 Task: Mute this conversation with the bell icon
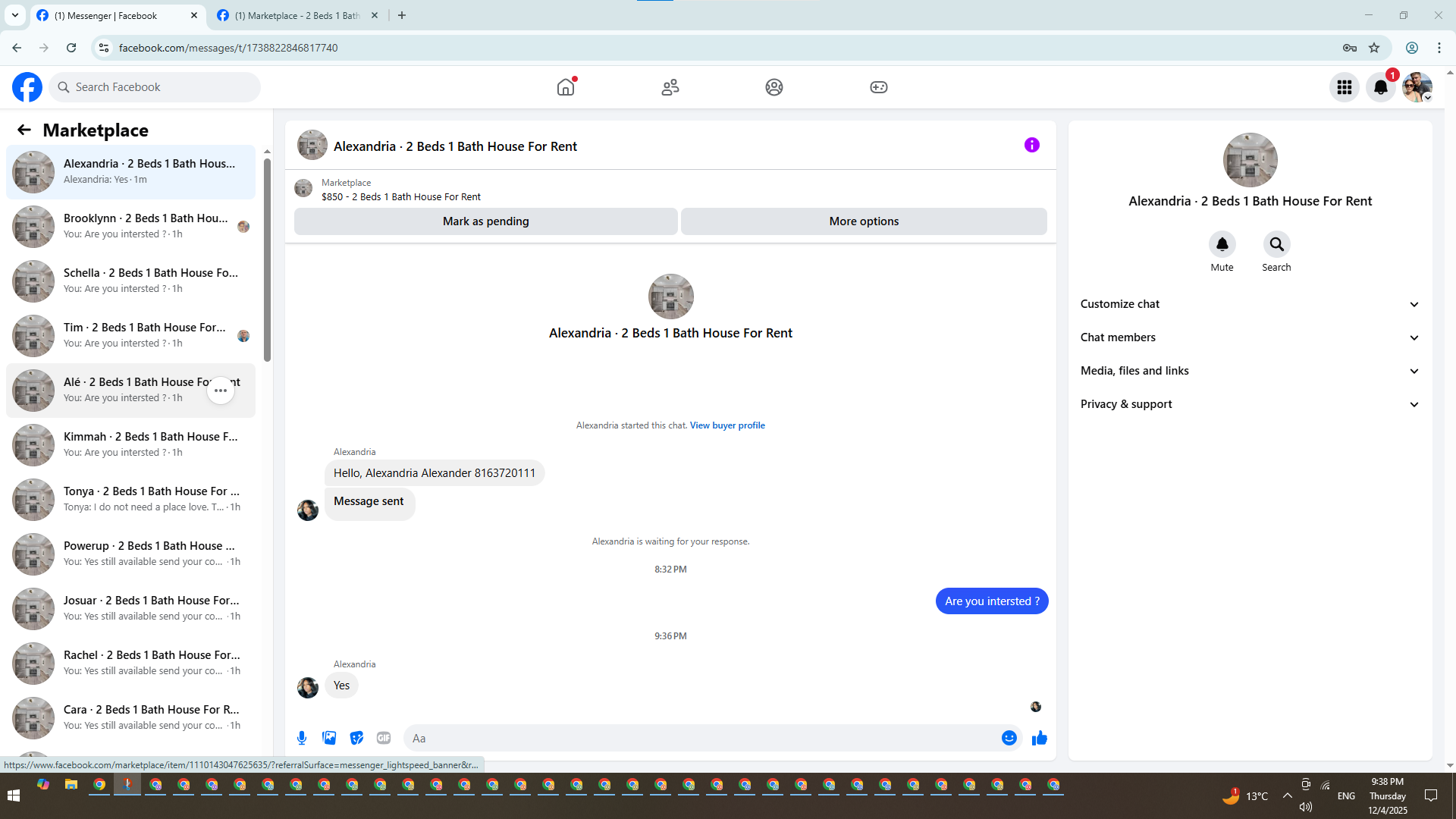pyautogui.click(x=1222, y=245)
